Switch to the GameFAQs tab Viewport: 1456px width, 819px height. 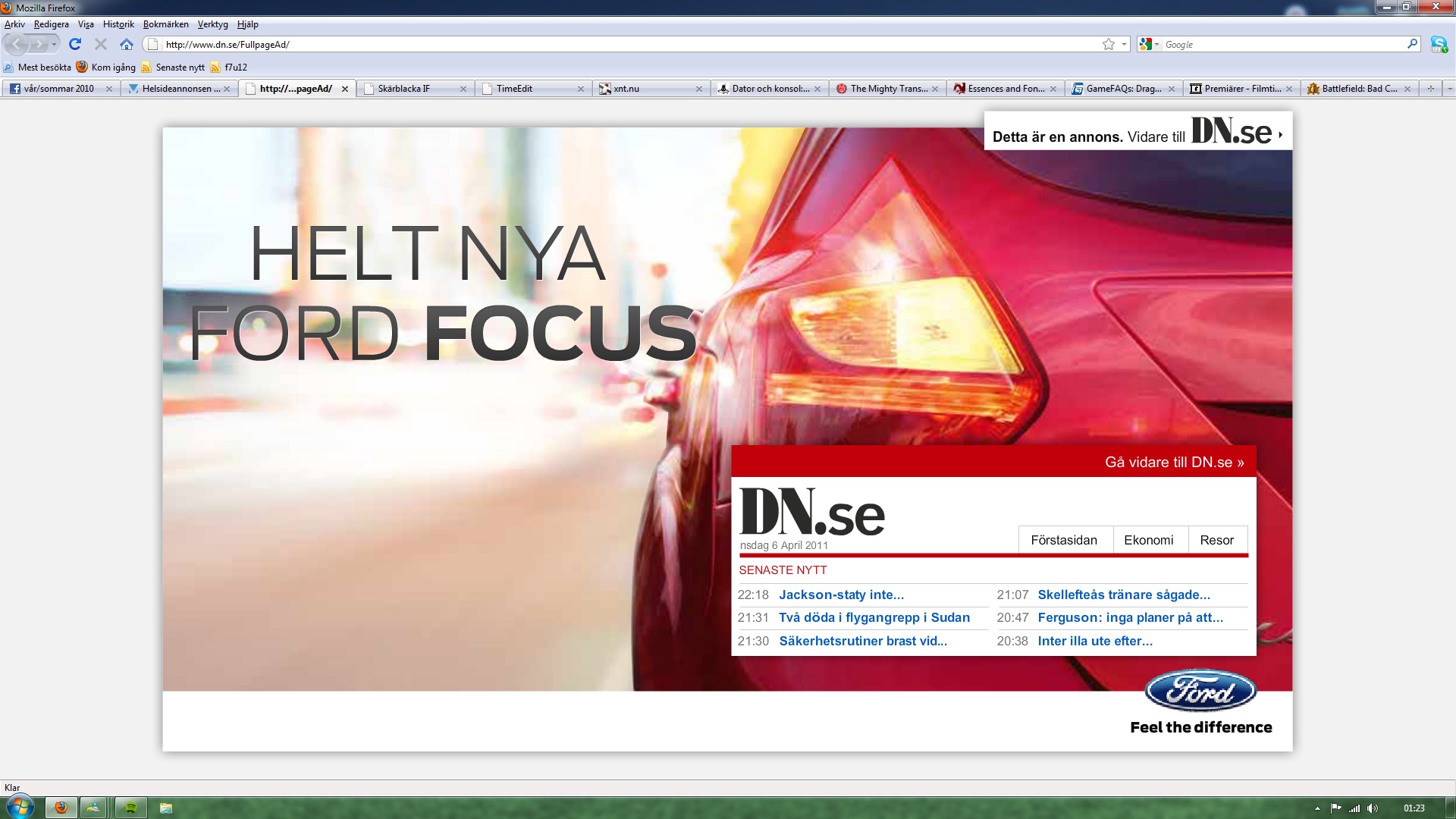tap(1123, 89)
